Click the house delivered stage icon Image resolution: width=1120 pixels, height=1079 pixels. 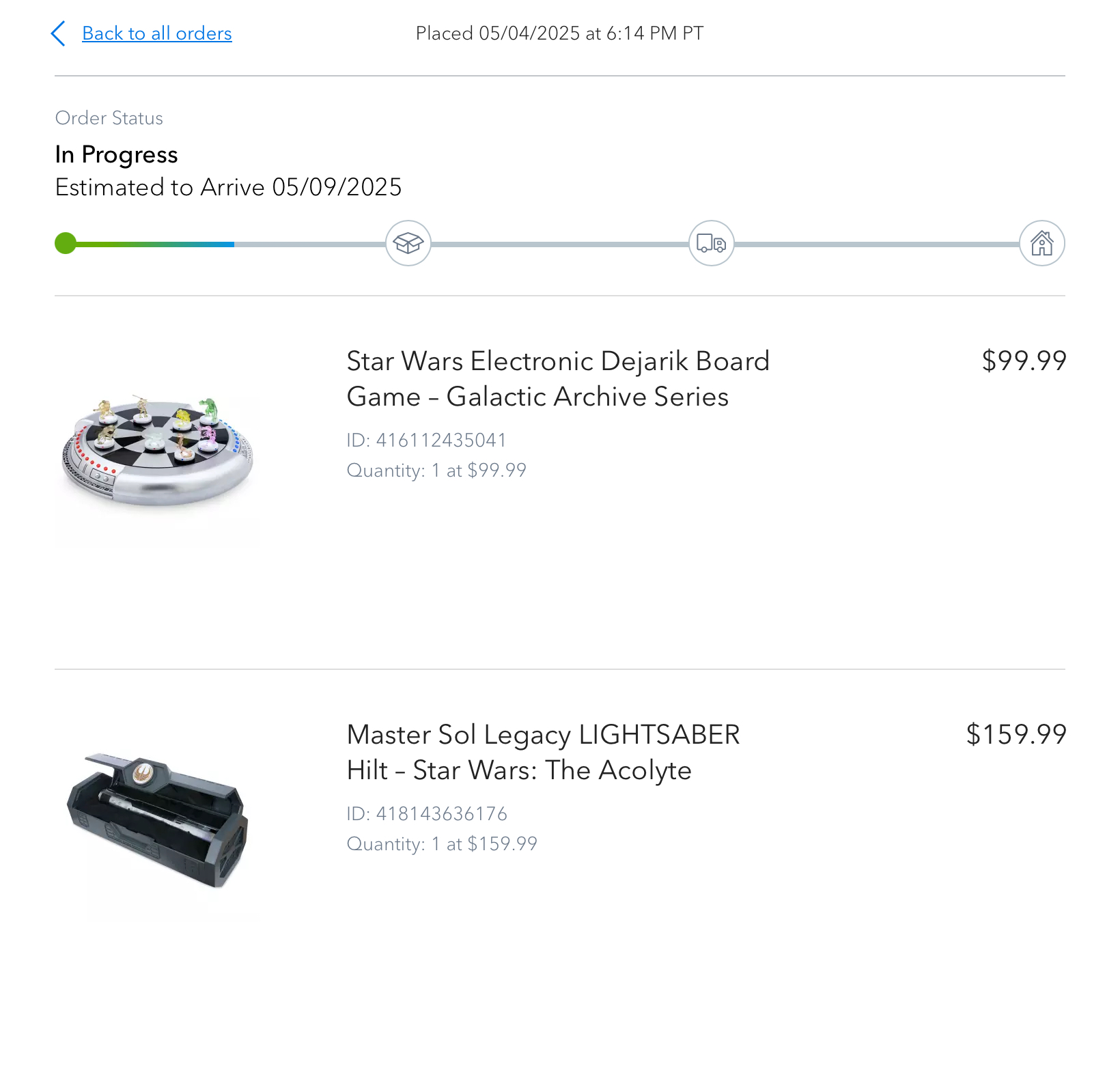1042,243
